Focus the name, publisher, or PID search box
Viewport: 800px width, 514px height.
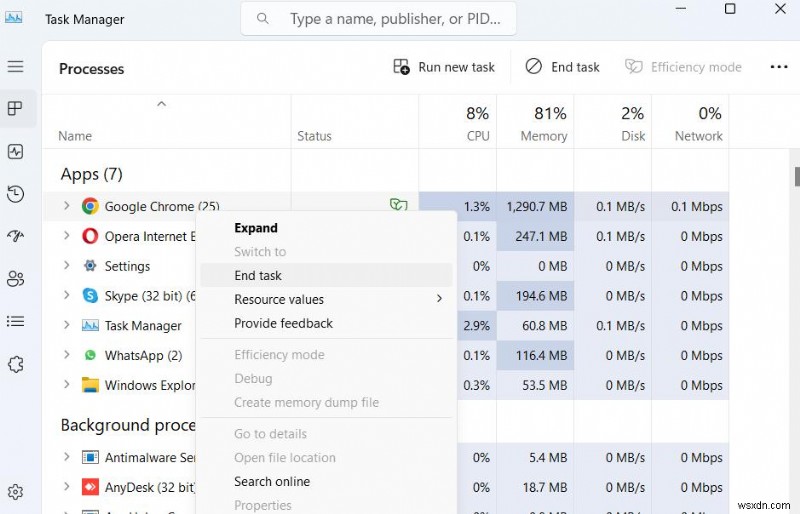[x=378, y=19]
